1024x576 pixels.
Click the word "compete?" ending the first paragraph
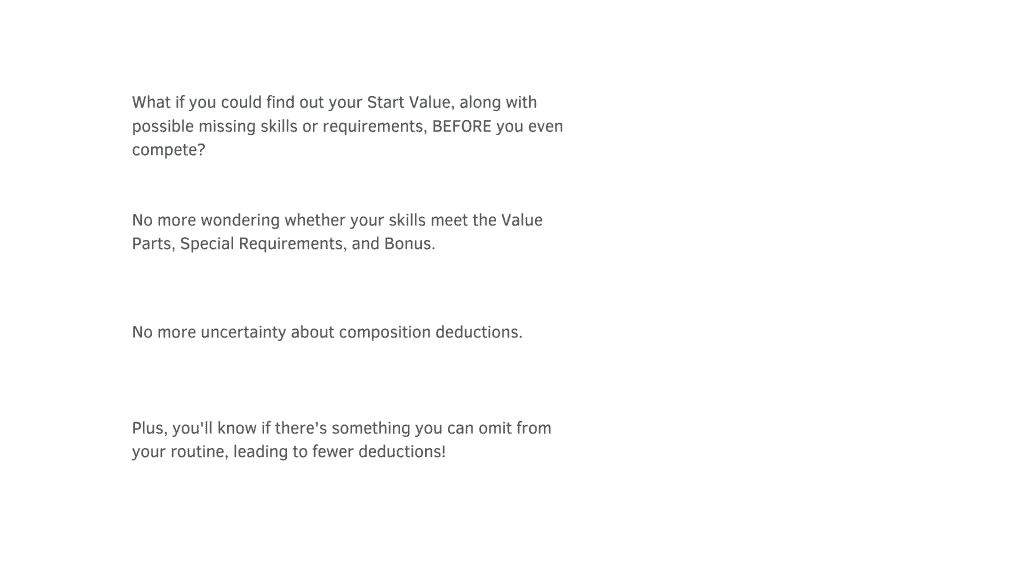pos(168,150)
